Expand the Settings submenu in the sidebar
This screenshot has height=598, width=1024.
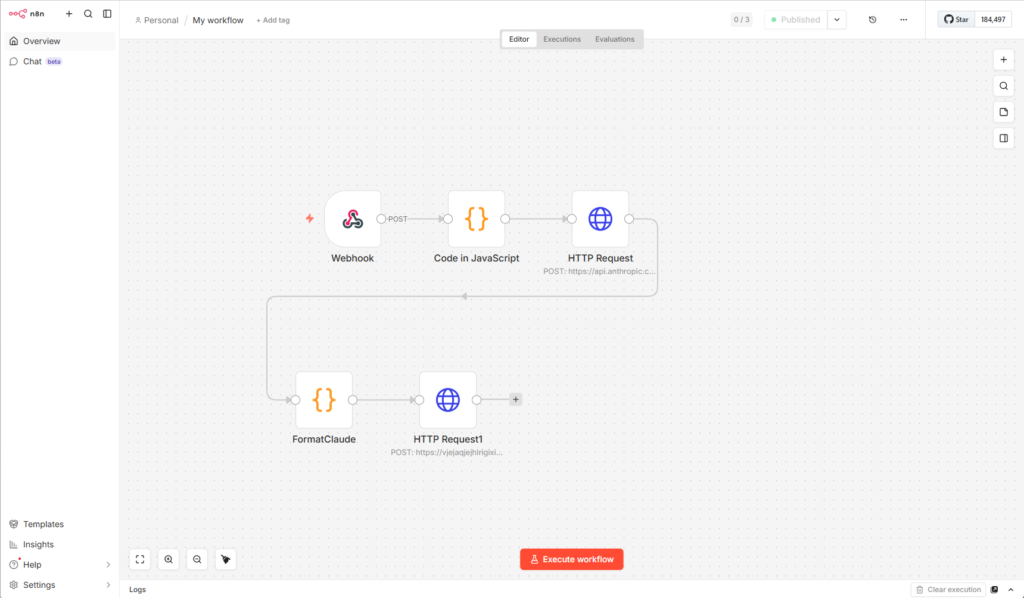point(108,585)
